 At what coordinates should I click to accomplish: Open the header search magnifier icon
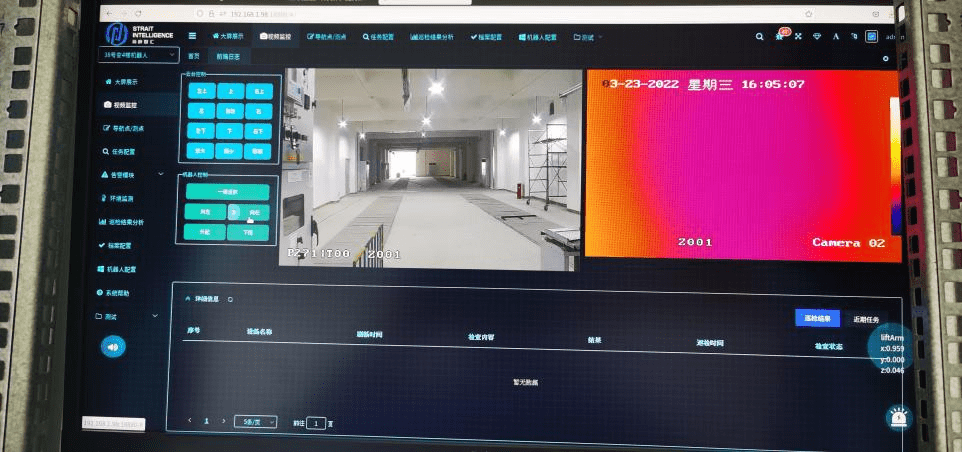(760, 37)
